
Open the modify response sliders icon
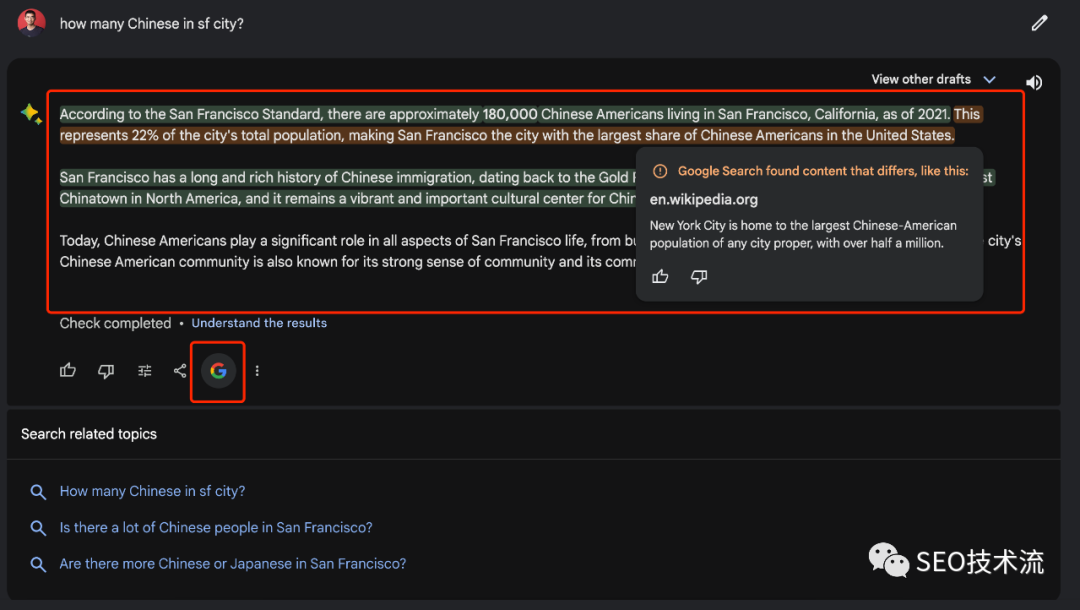click(145, 371)
